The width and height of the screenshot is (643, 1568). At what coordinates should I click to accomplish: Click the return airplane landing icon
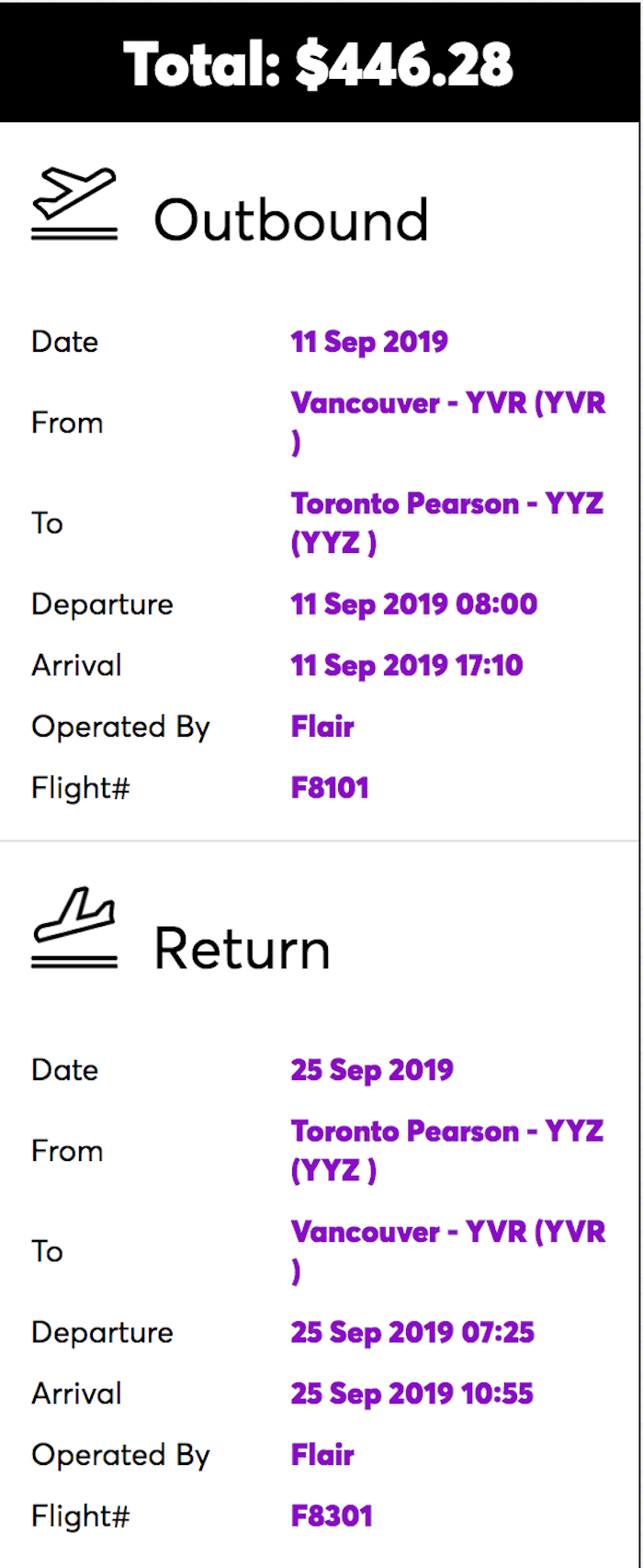[x=74, y=928]
